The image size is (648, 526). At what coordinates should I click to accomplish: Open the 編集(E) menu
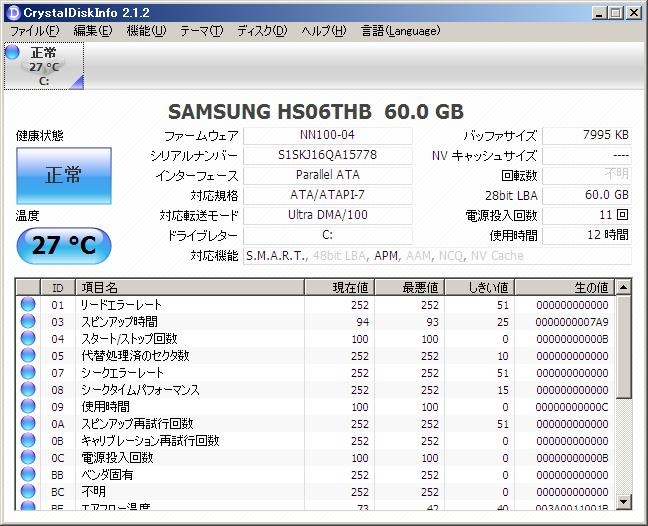point(93,31)
